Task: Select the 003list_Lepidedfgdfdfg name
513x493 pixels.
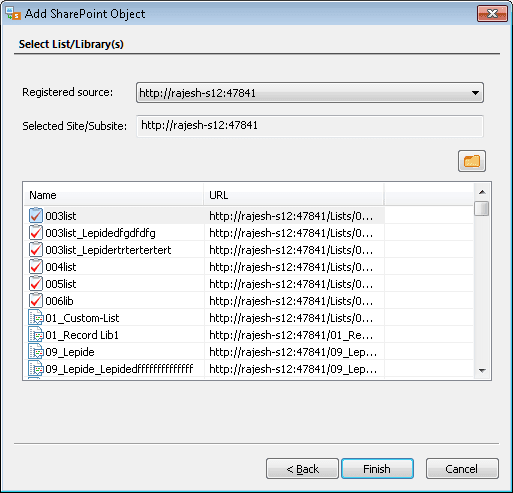Action: pyautogui.click(x=100, y=233)
